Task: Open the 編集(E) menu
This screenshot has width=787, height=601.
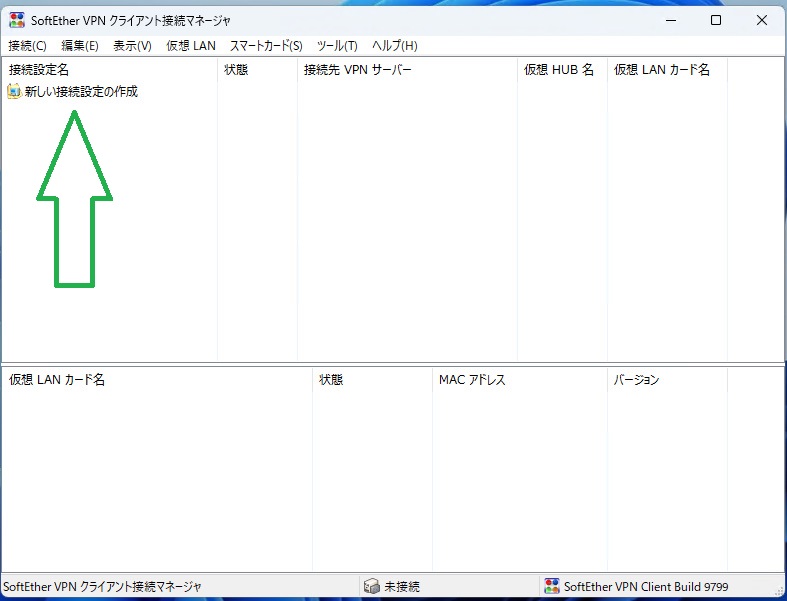Action: coord(80,46)
